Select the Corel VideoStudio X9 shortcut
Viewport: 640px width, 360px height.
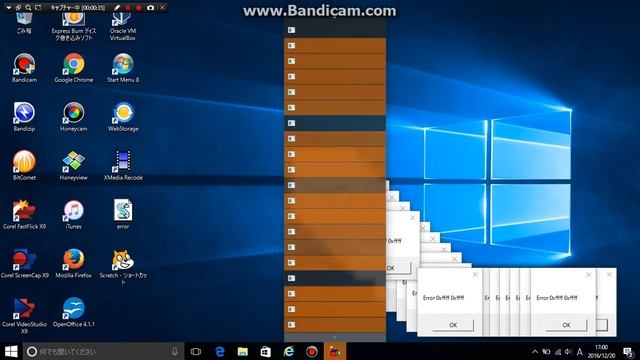click(24, 316)
